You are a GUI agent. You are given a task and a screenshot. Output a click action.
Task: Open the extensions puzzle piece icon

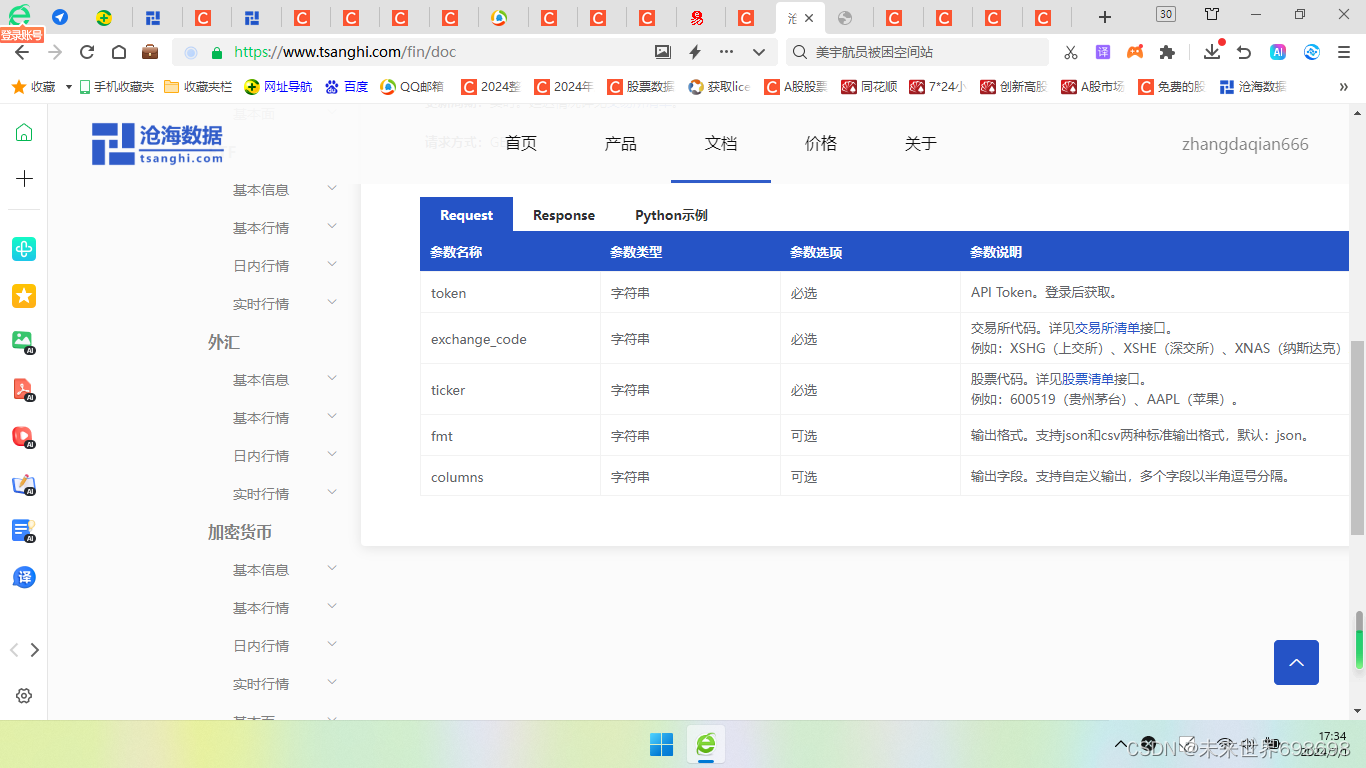point(1167,52)
